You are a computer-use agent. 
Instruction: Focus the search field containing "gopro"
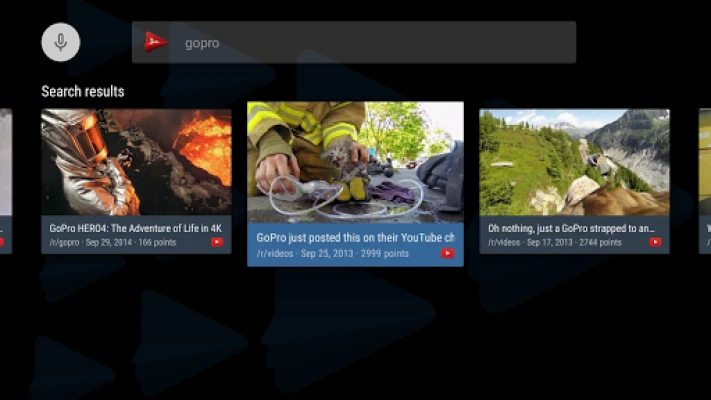354,42
